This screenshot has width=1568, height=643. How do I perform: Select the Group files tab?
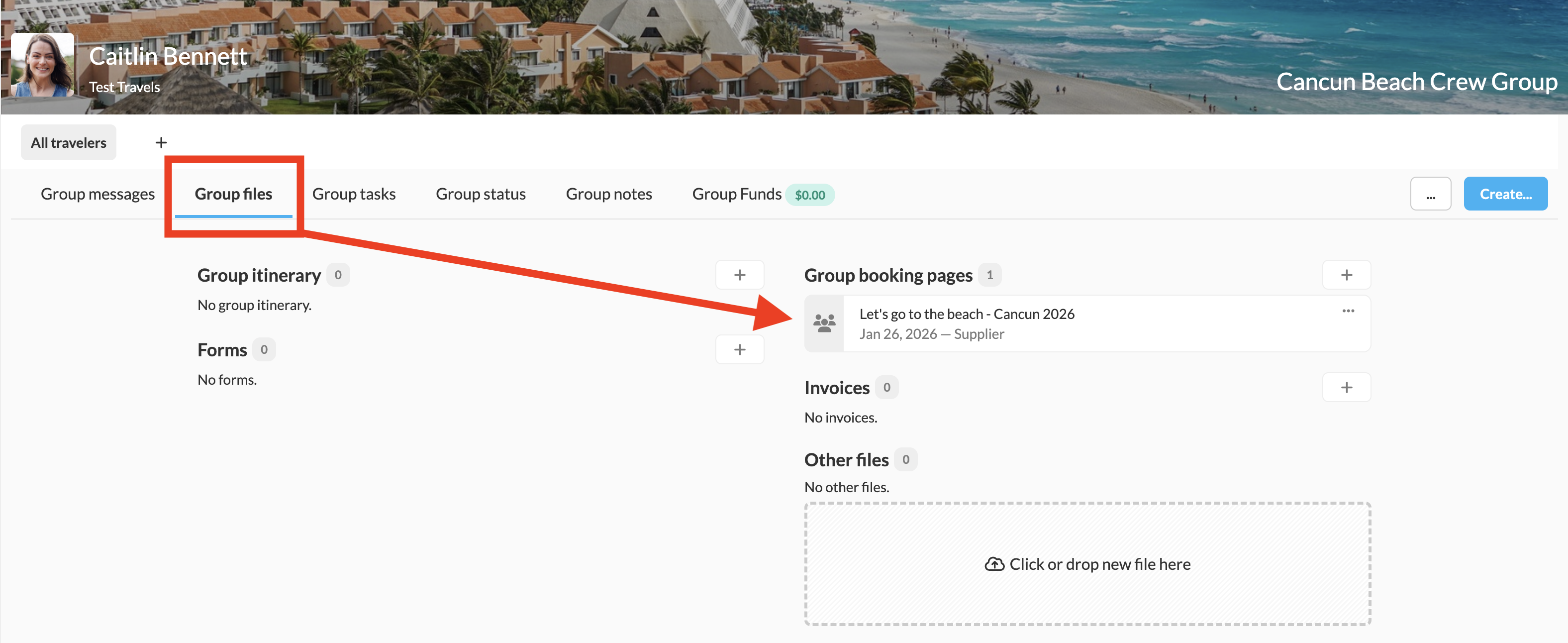point(233,194)
